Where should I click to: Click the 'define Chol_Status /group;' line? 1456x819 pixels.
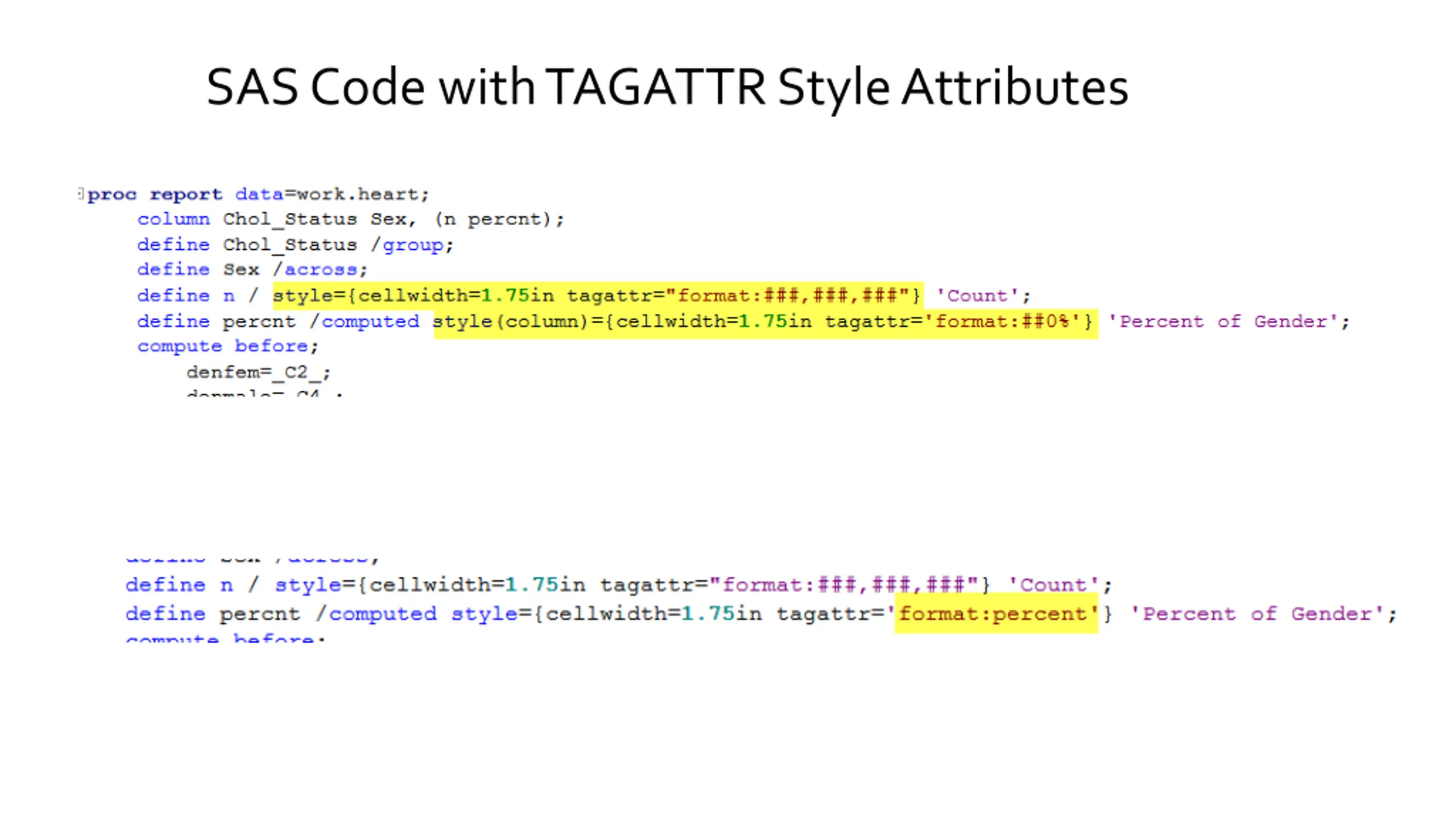click(295, 245)
